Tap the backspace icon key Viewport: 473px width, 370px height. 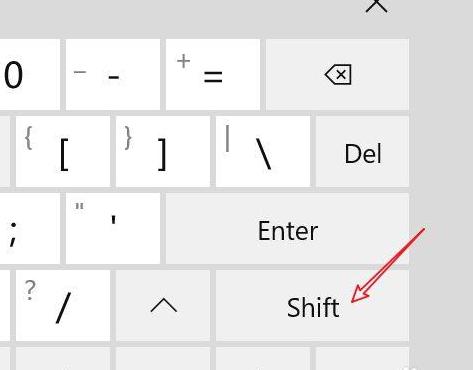(x=337, y=74)
